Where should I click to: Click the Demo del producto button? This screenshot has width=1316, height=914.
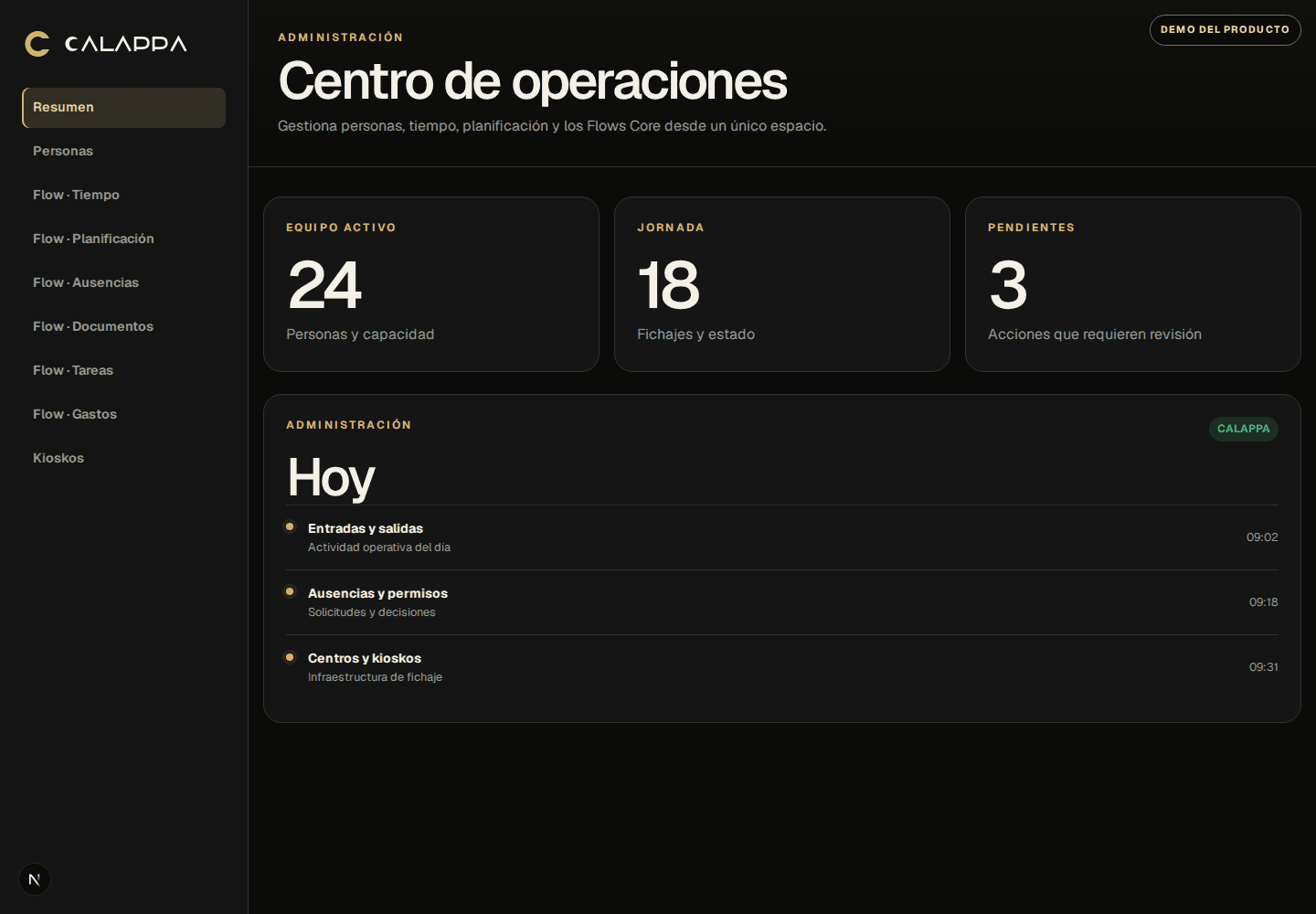click(x=1225, y=30)
